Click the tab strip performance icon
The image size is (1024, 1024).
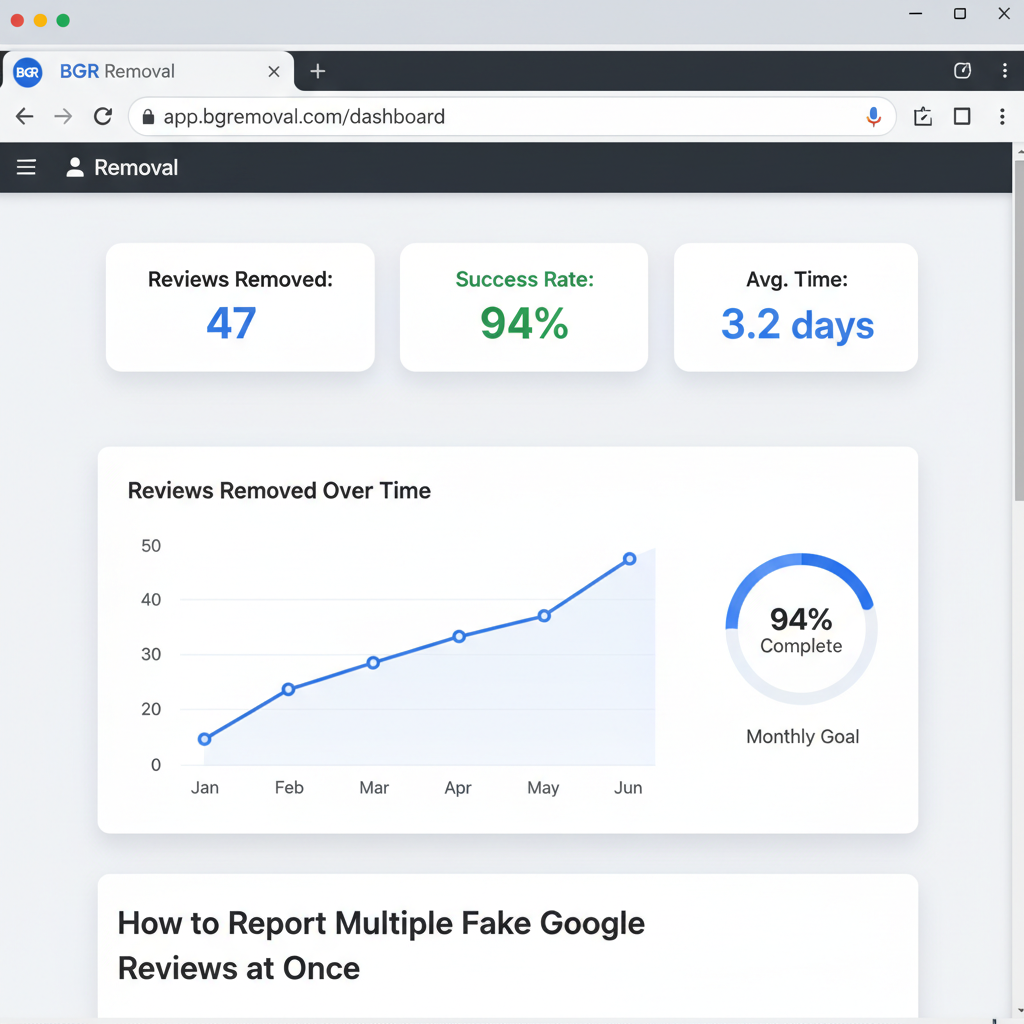pos(962,71)
